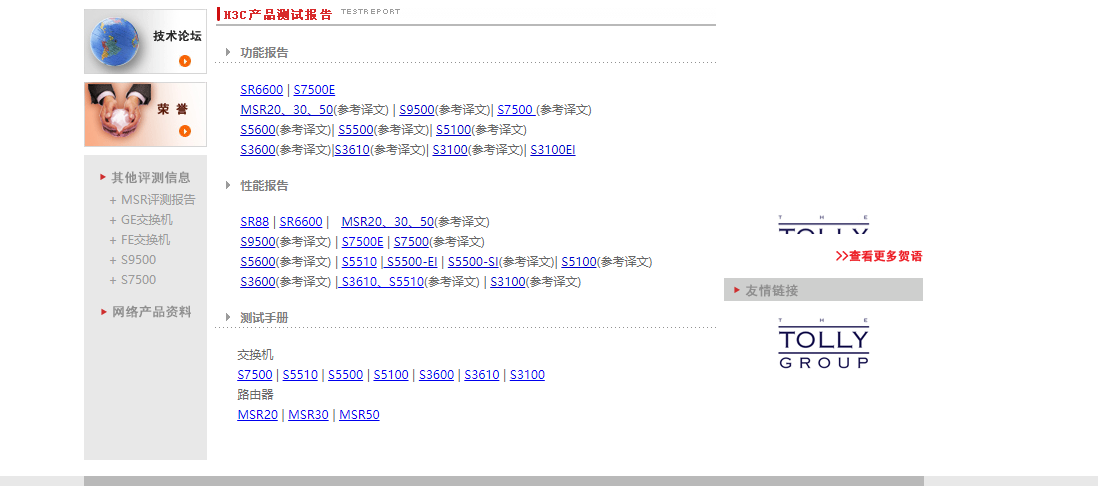Click the 路由器 label
Image resolution: width=1098 pixels, height=486 pixels.
pyautogui.click(x=256, y=395)
